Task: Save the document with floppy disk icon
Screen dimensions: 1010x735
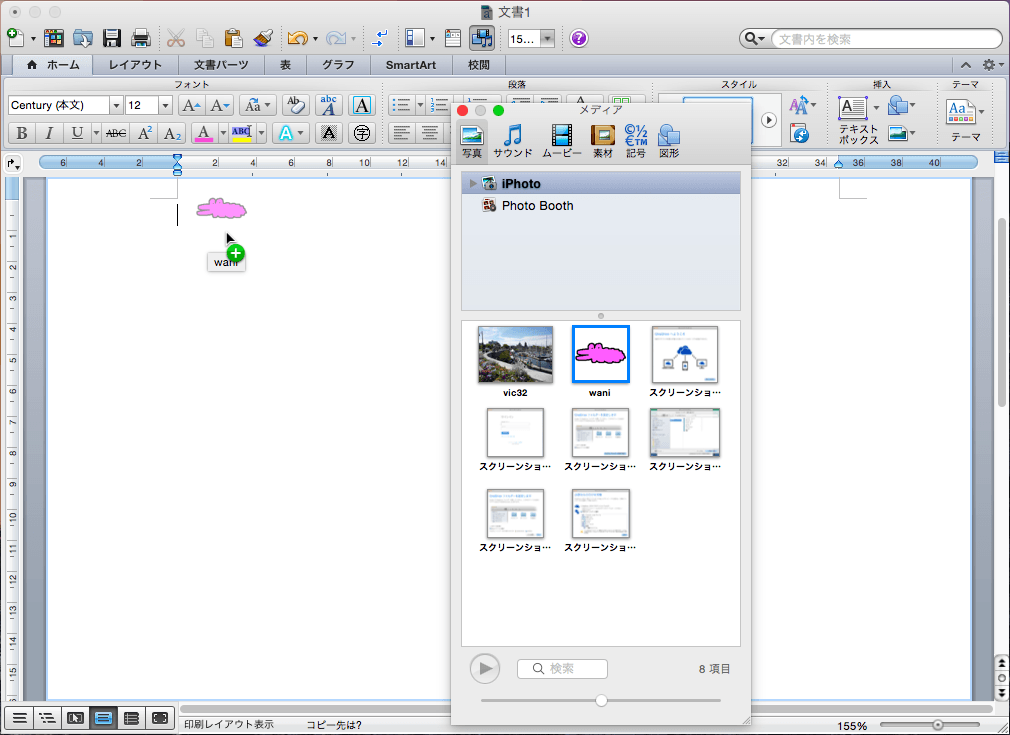Action: tap(111, 38)
